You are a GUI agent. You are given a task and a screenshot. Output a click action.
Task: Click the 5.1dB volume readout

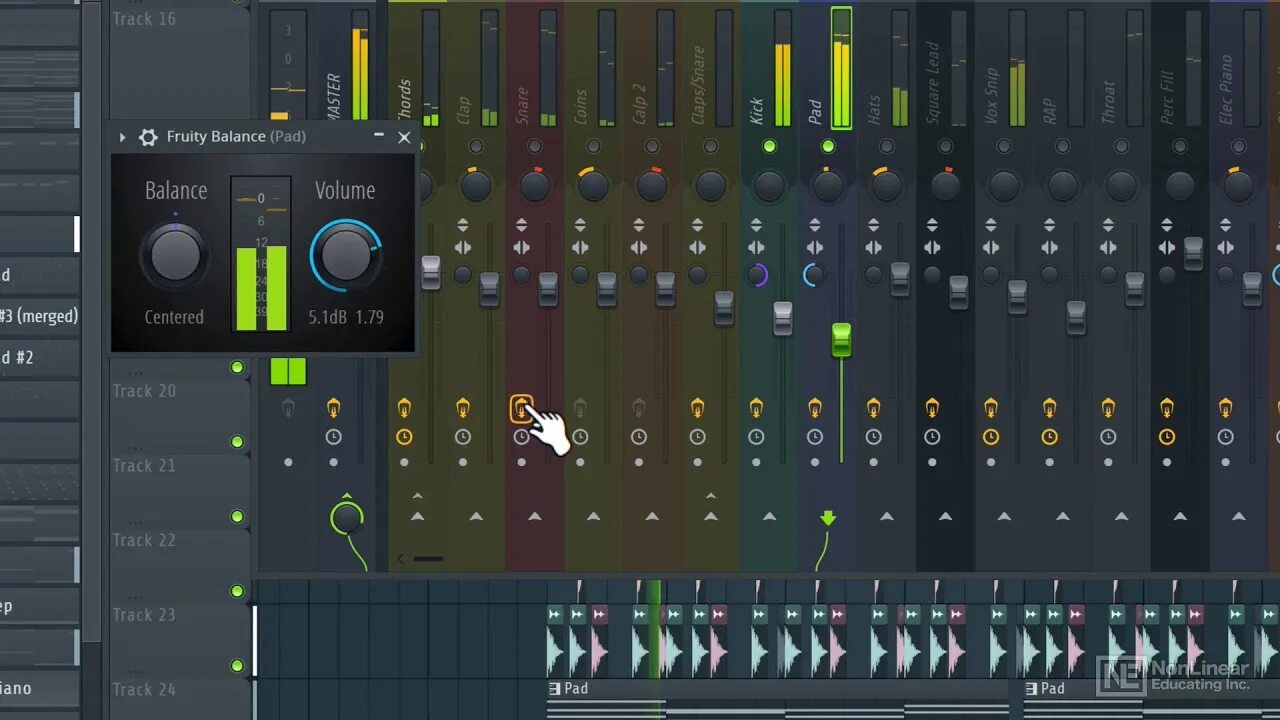tap(327, 317)
